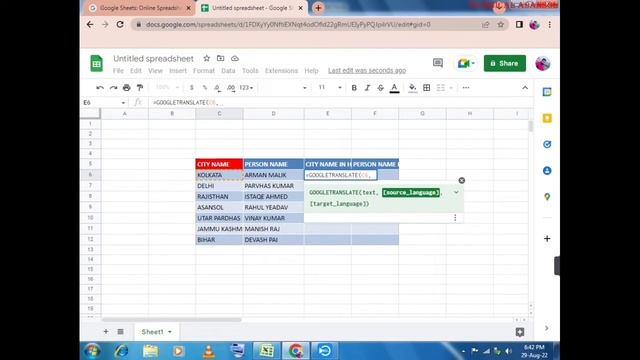Image resolution: width=640 pixels, height=360 pixels.
Task: Open the File menu
Action: (x=118, y=71)
